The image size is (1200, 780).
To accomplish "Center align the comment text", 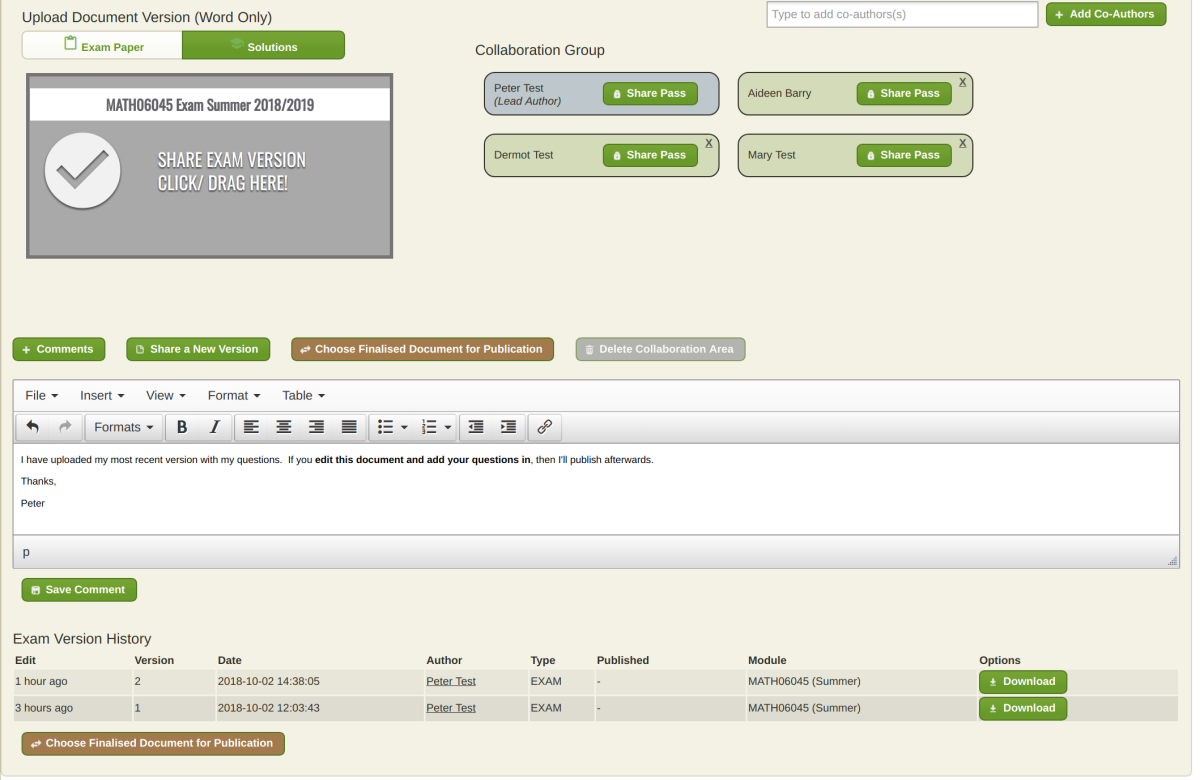I will coord(284,427).
